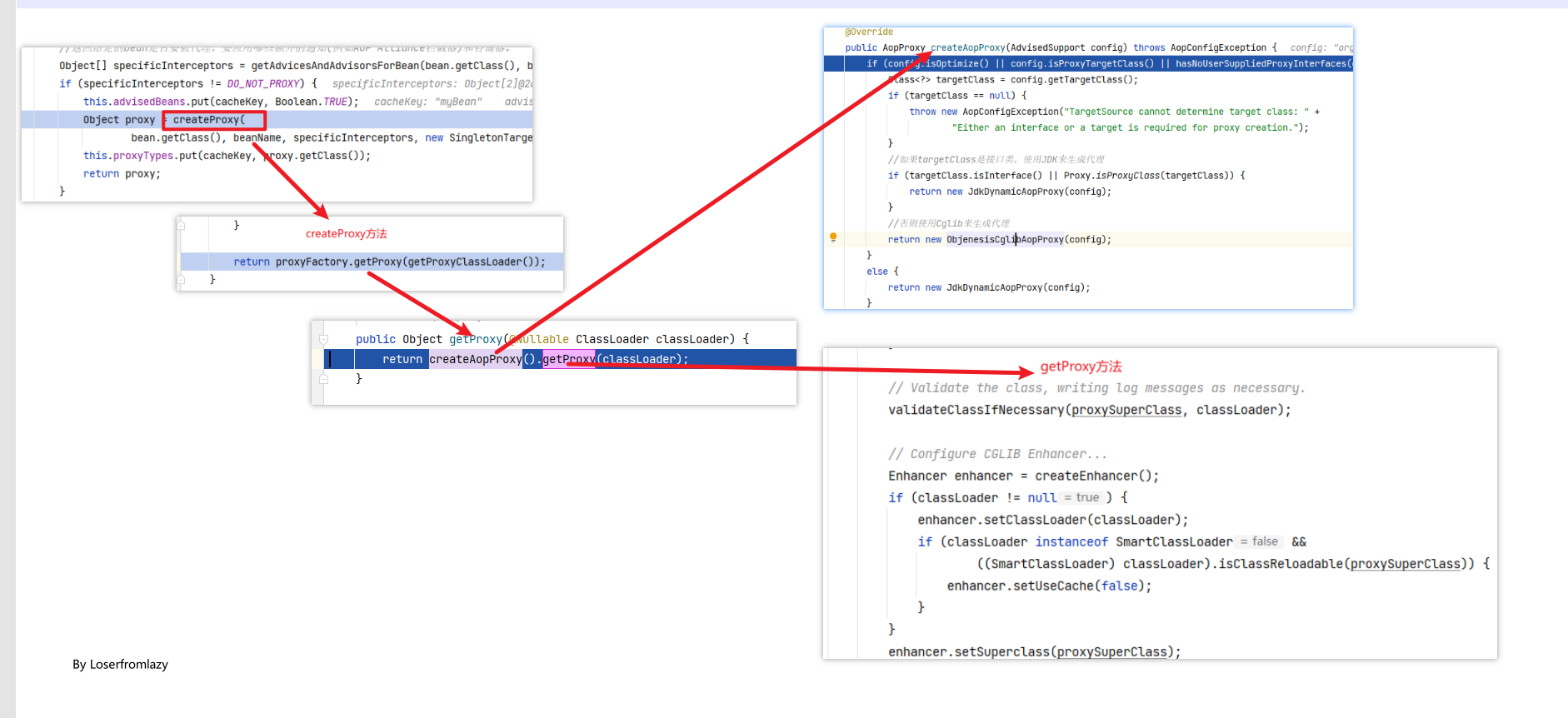
Task: Click the yellow lightbulb intention icon
Action: 833,237
